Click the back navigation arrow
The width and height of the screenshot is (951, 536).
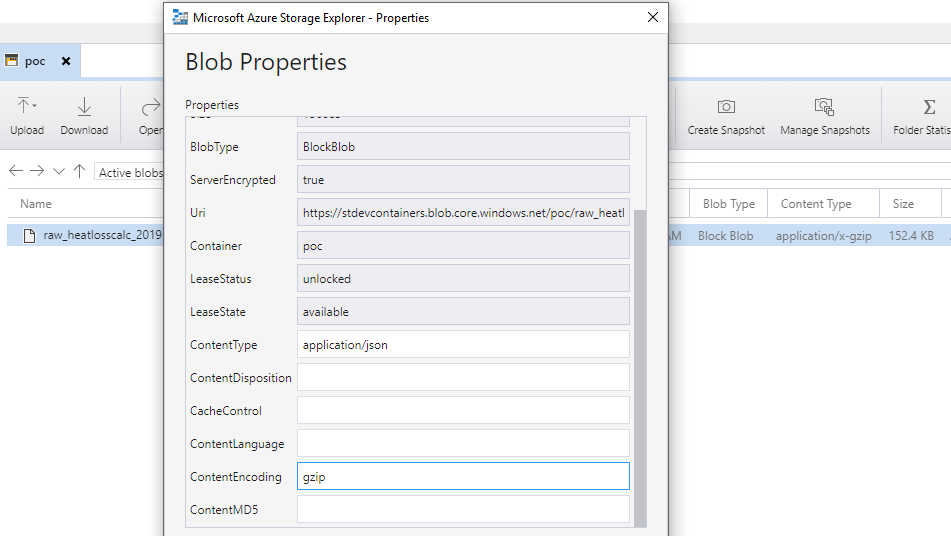point(16,171)
